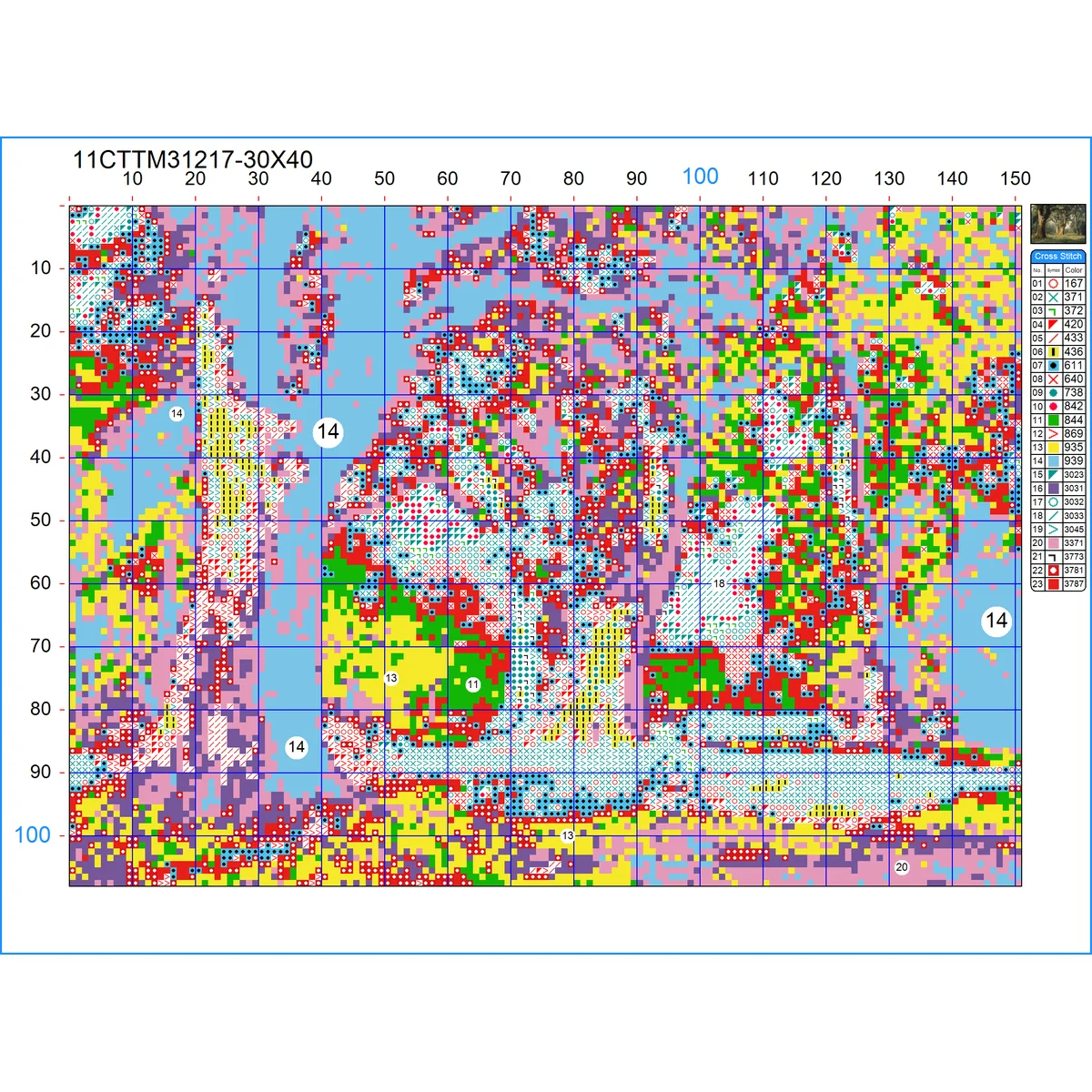Click the pattern title 11CTTM31217-30X40
The image size is (1092, 1092).
coord(193,160)
